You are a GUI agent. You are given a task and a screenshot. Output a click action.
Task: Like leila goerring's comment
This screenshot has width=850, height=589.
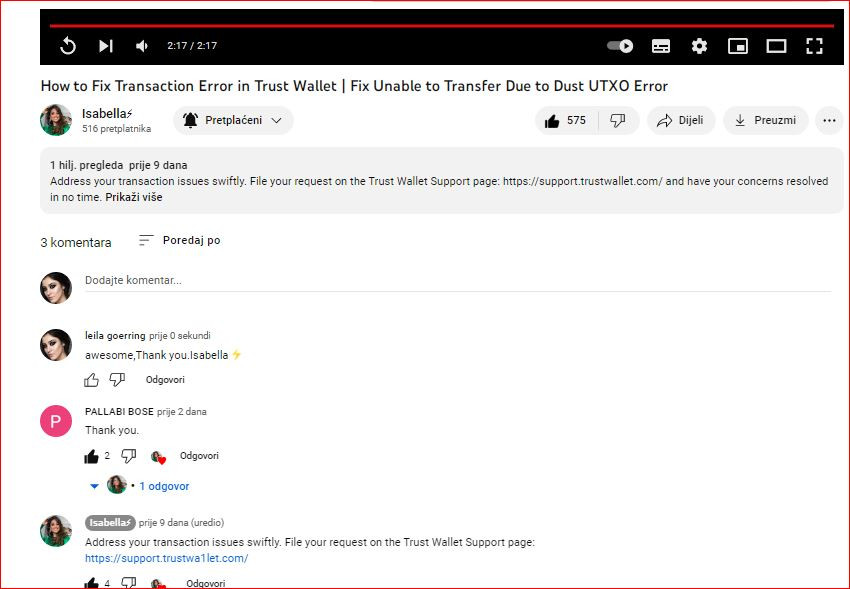tap(91, 380)
